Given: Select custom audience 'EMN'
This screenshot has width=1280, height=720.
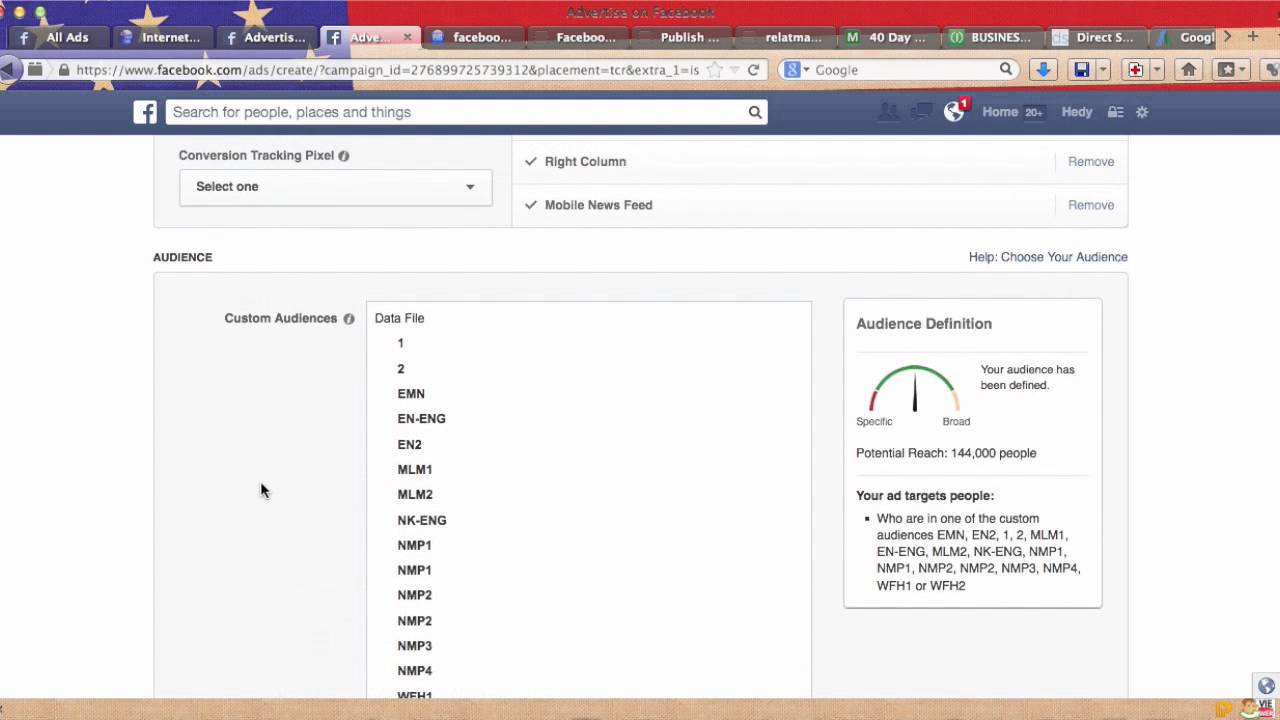Looking at the screenshot, I should pyautogui.click(x=411, y=394).
